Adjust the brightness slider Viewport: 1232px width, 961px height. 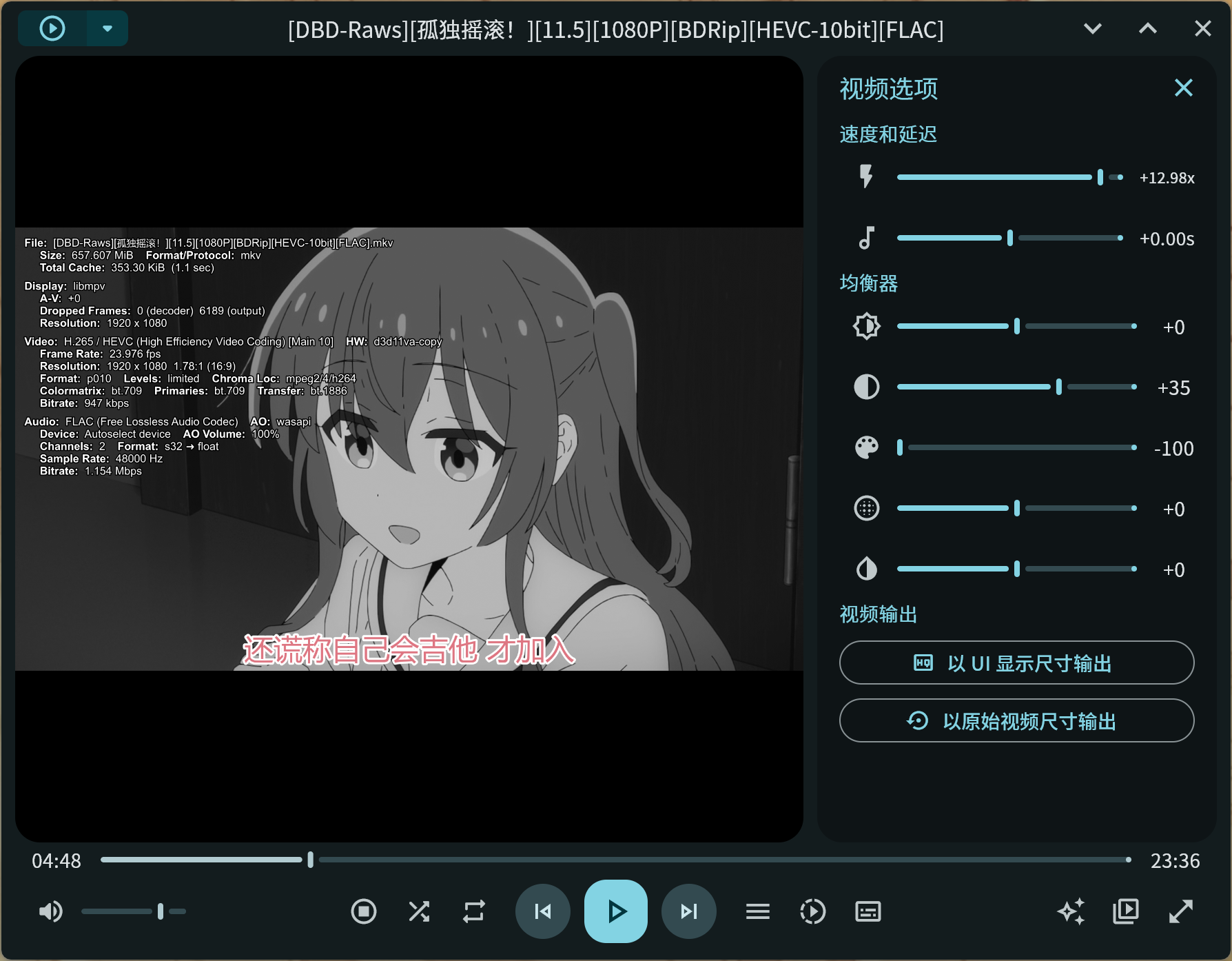coord(1017,326)
